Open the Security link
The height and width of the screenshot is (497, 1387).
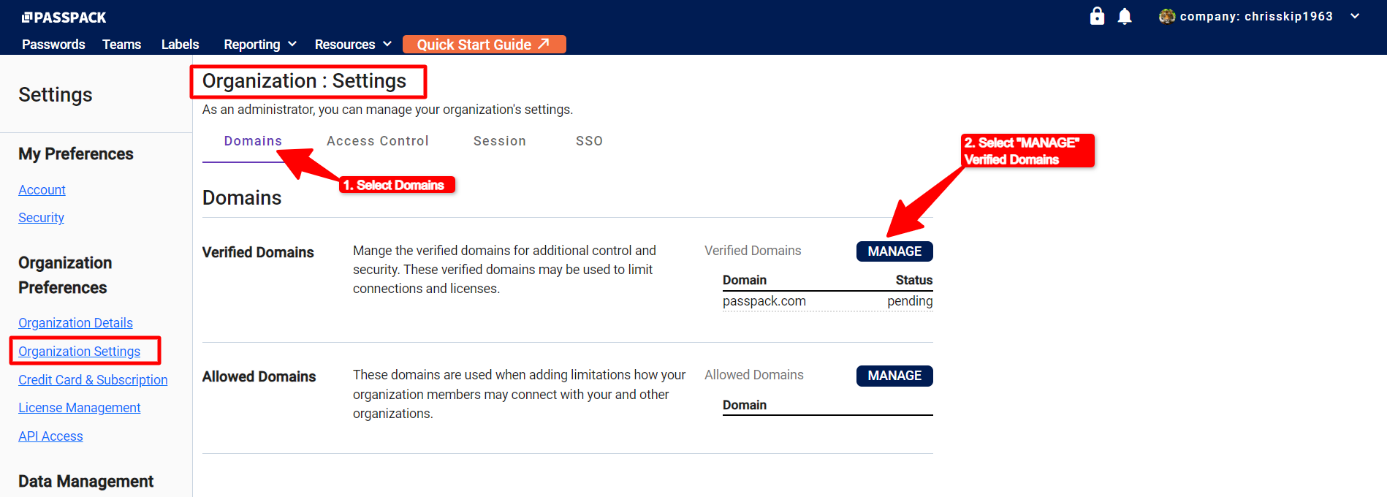tap(41, 218)
